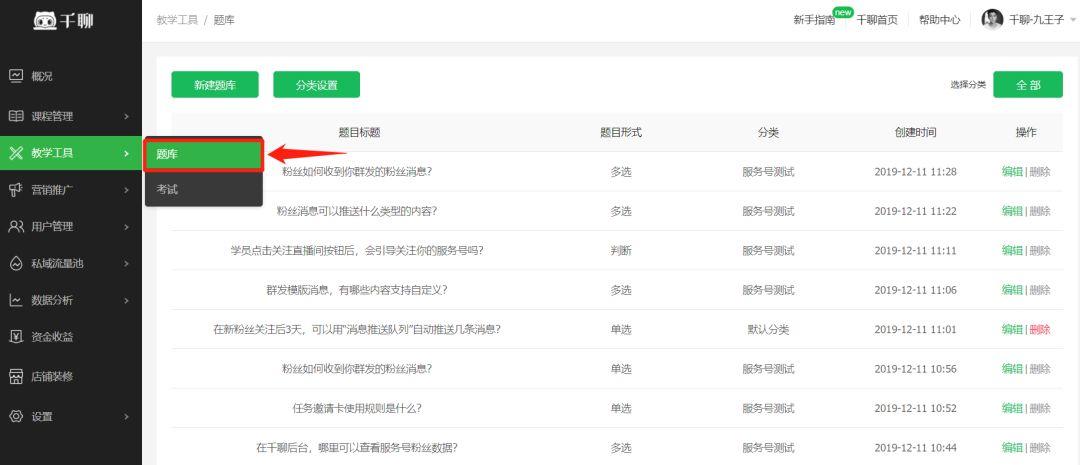This screenshot has height=465, width=1080.
Task: Expand the 数据分析 chevron
Action: coord(126,300)
